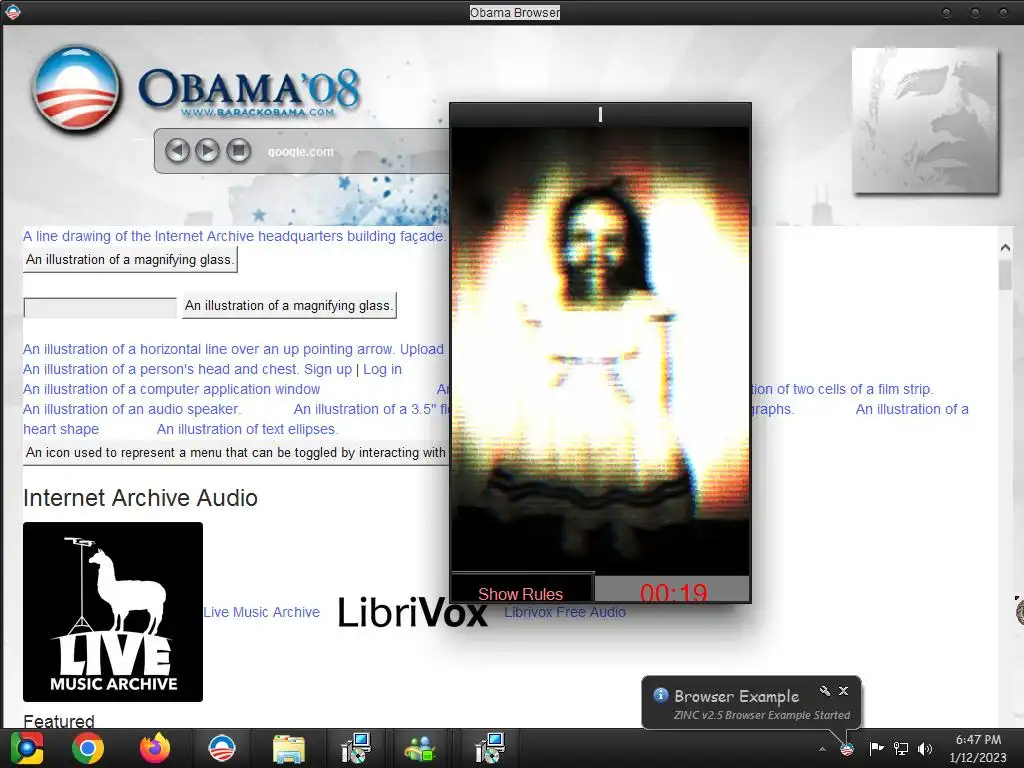Click the Obama '08 logo emblem
Viewport: 1024px width, 768px height.
pyautogui.click(x=76, y=89)
